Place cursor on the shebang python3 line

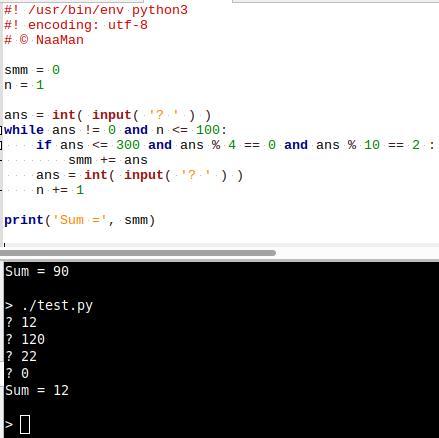(x=96, y=10)
